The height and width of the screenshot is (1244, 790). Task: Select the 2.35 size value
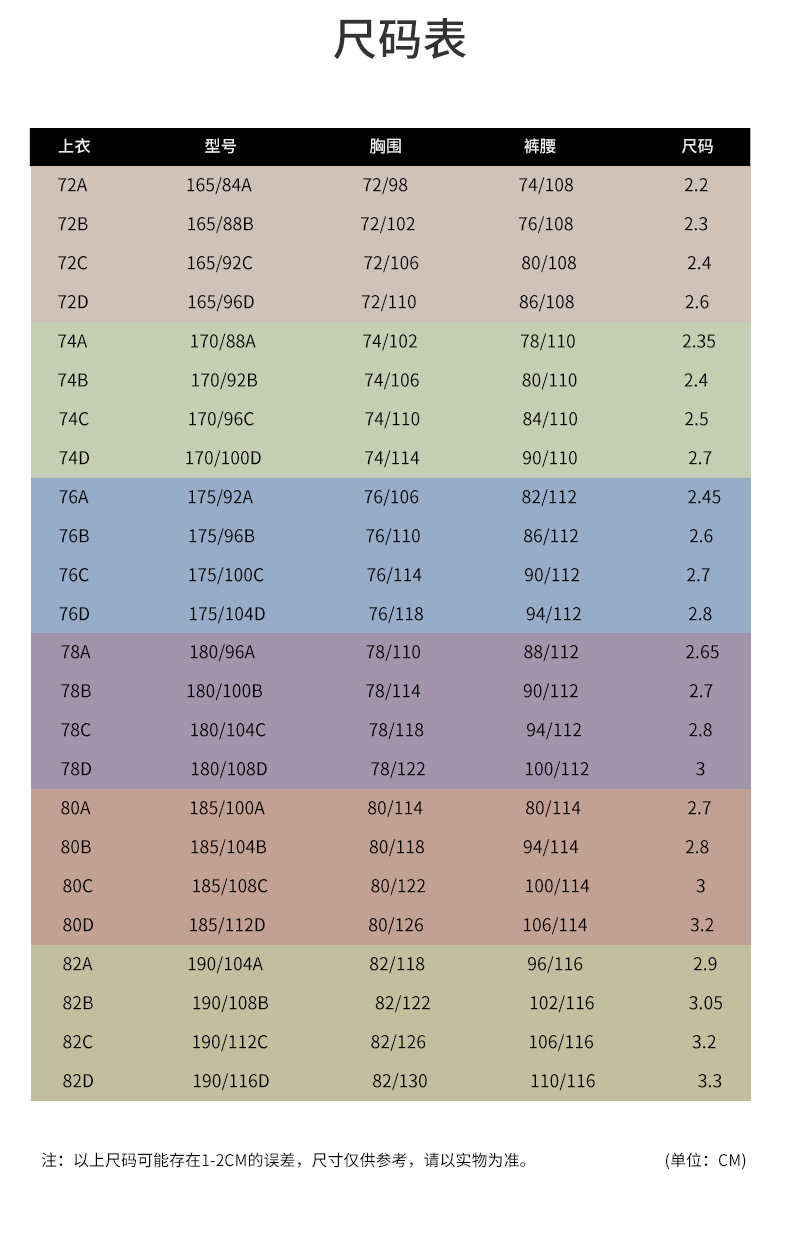click(699, 341)
